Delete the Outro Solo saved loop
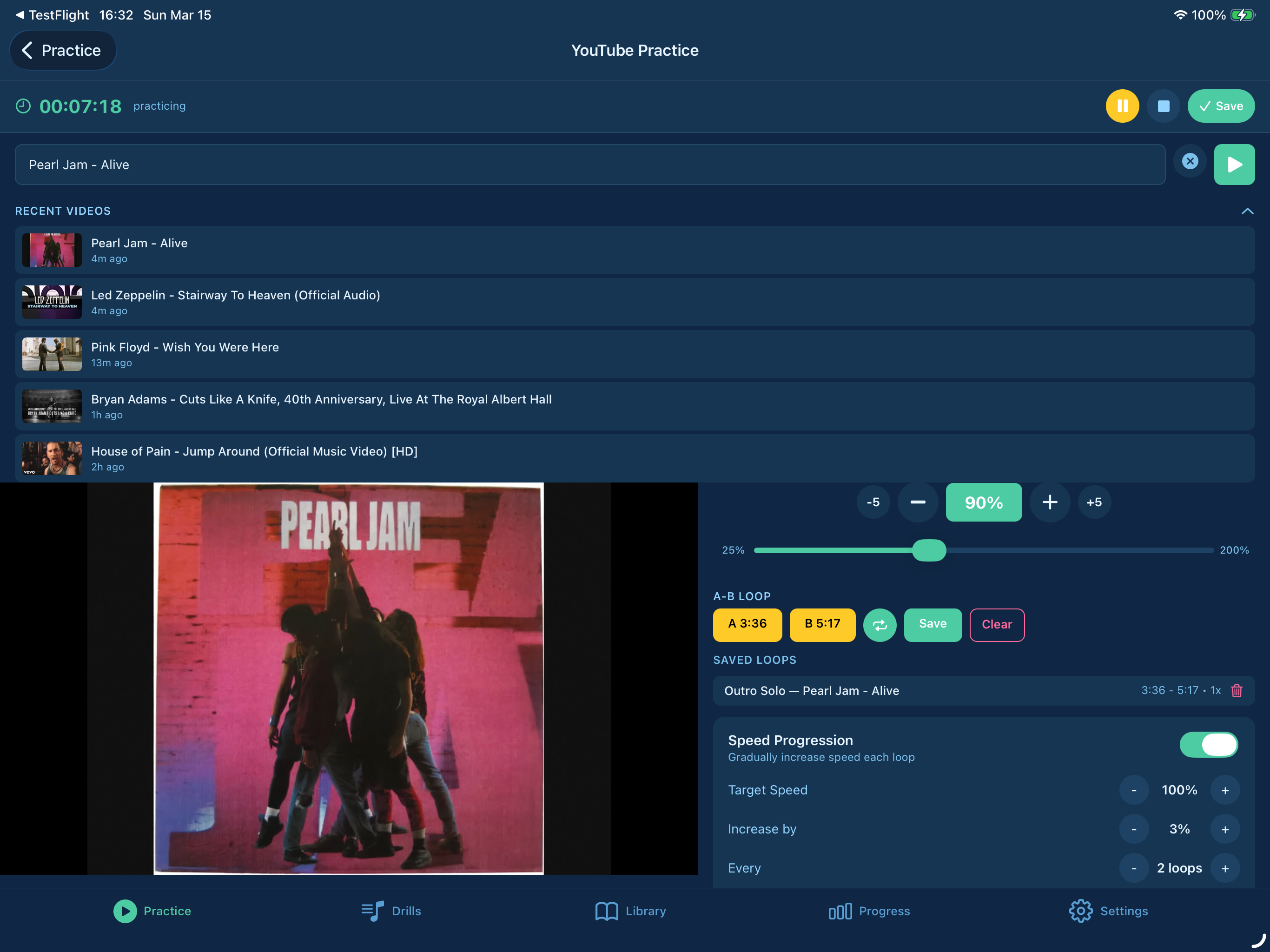Image resolution: width=1270 pixels, height=952 pixels. pos(1237,691)
